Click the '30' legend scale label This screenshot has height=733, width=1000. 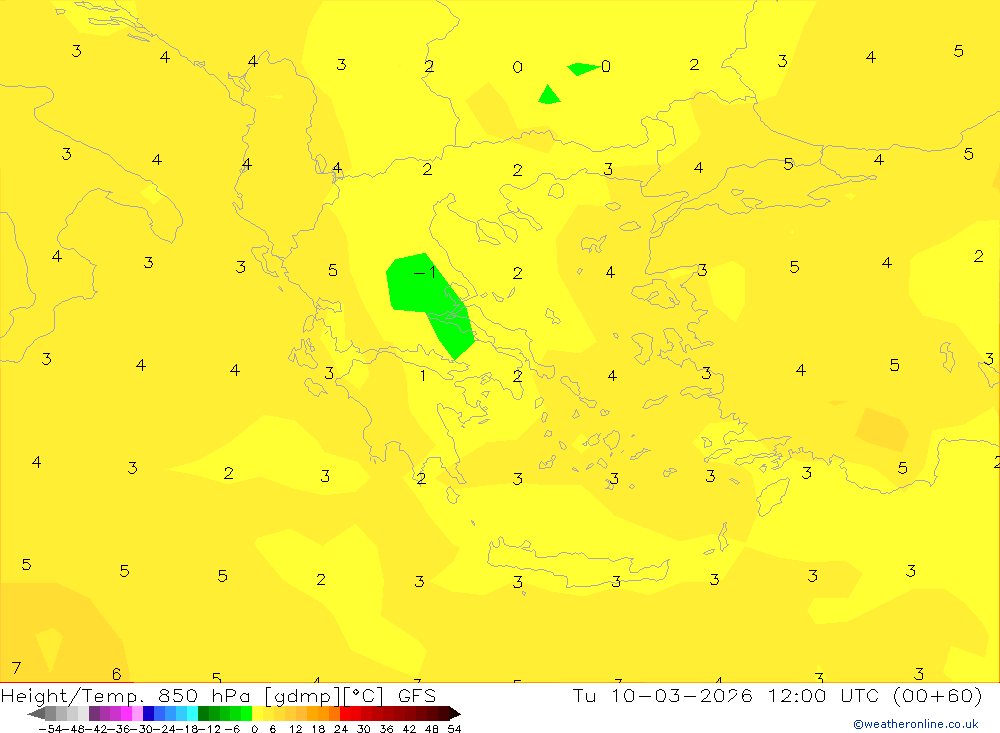pos(364,729)
